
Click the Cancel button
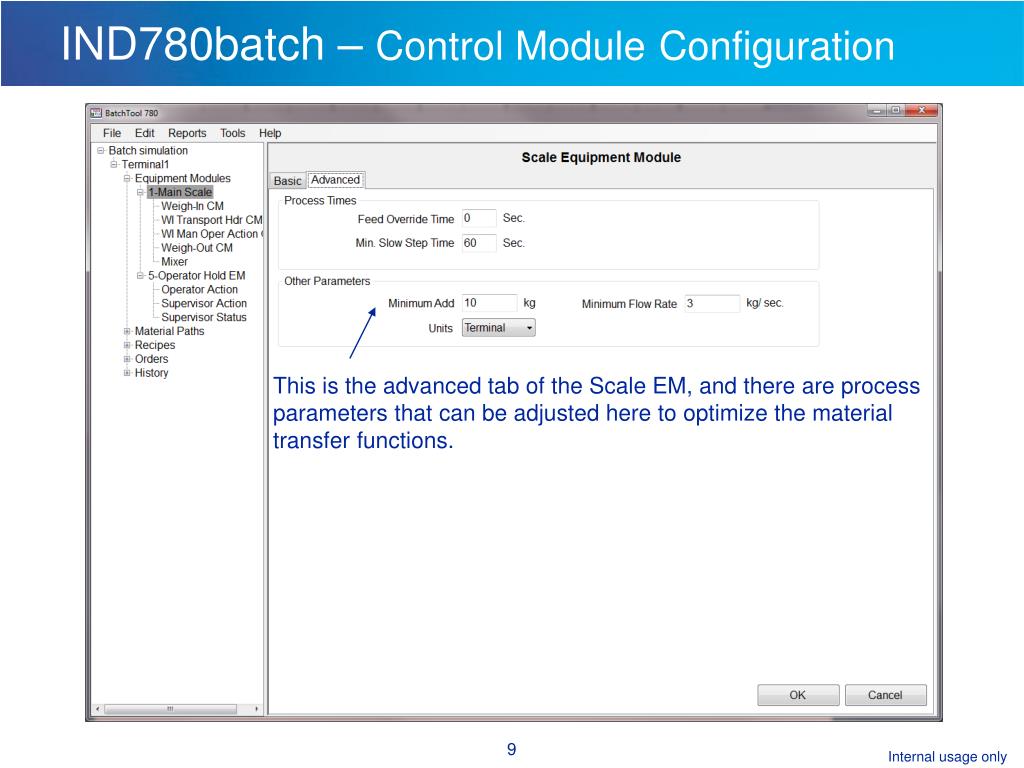tap(885, 695)
